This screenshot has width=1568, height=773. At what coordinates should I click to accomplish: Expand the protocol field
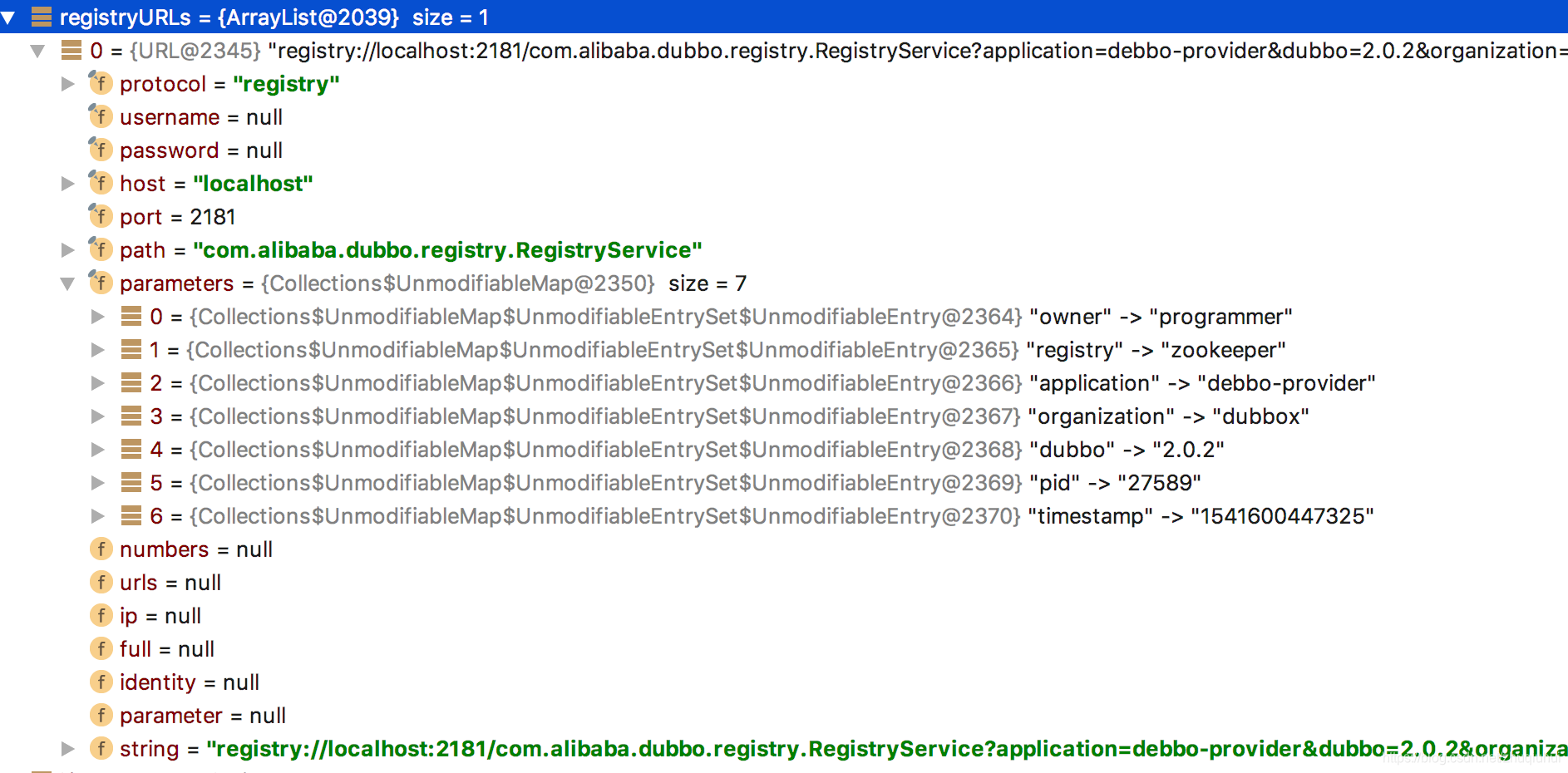[x=68, y=84]
